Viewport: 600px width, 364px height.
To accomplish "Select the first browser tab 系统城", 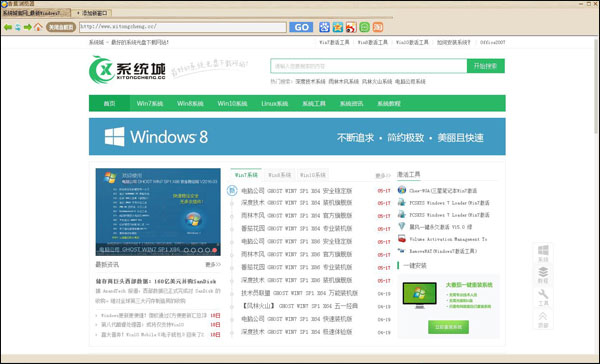I will (36, 13).
